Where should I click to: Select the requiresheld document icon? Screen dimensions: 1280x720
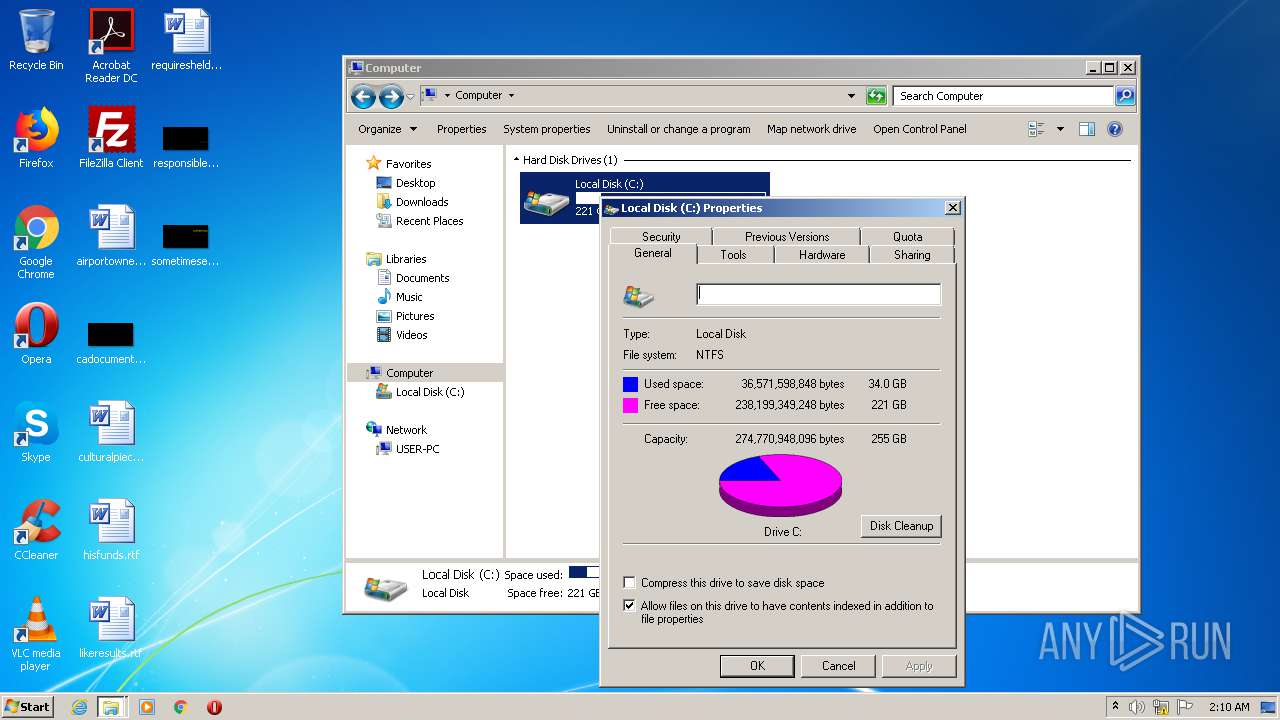186,40
